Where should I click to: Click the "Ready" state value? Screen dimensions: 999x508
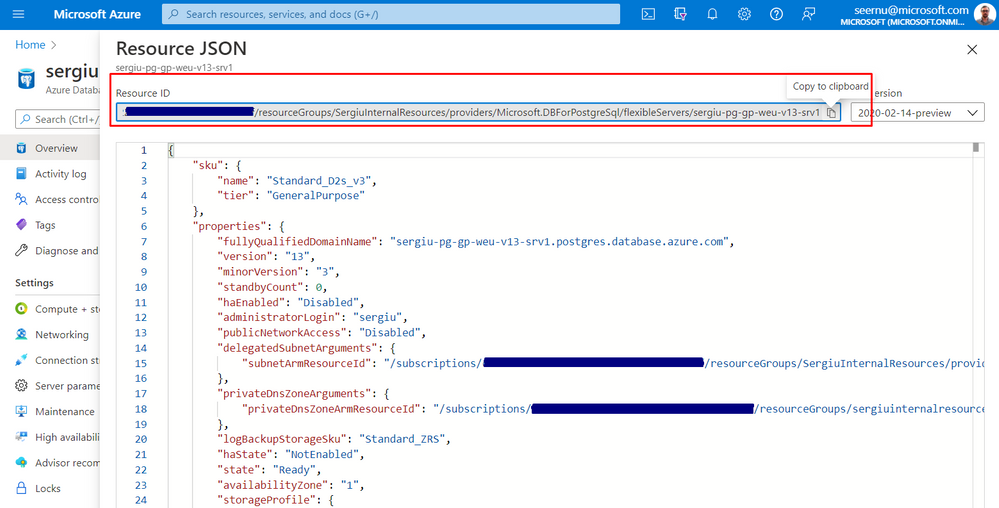coord(294,470)
